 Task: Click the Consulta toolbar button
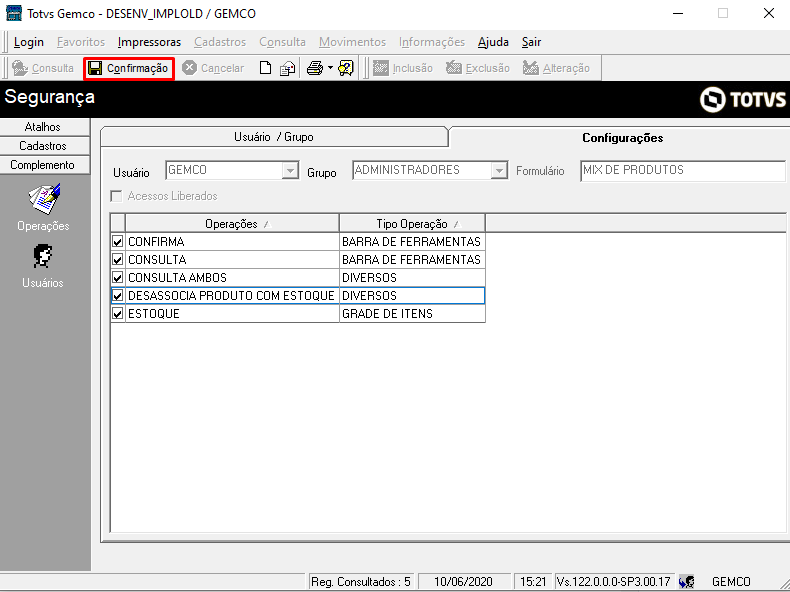[x=43, y=68]
